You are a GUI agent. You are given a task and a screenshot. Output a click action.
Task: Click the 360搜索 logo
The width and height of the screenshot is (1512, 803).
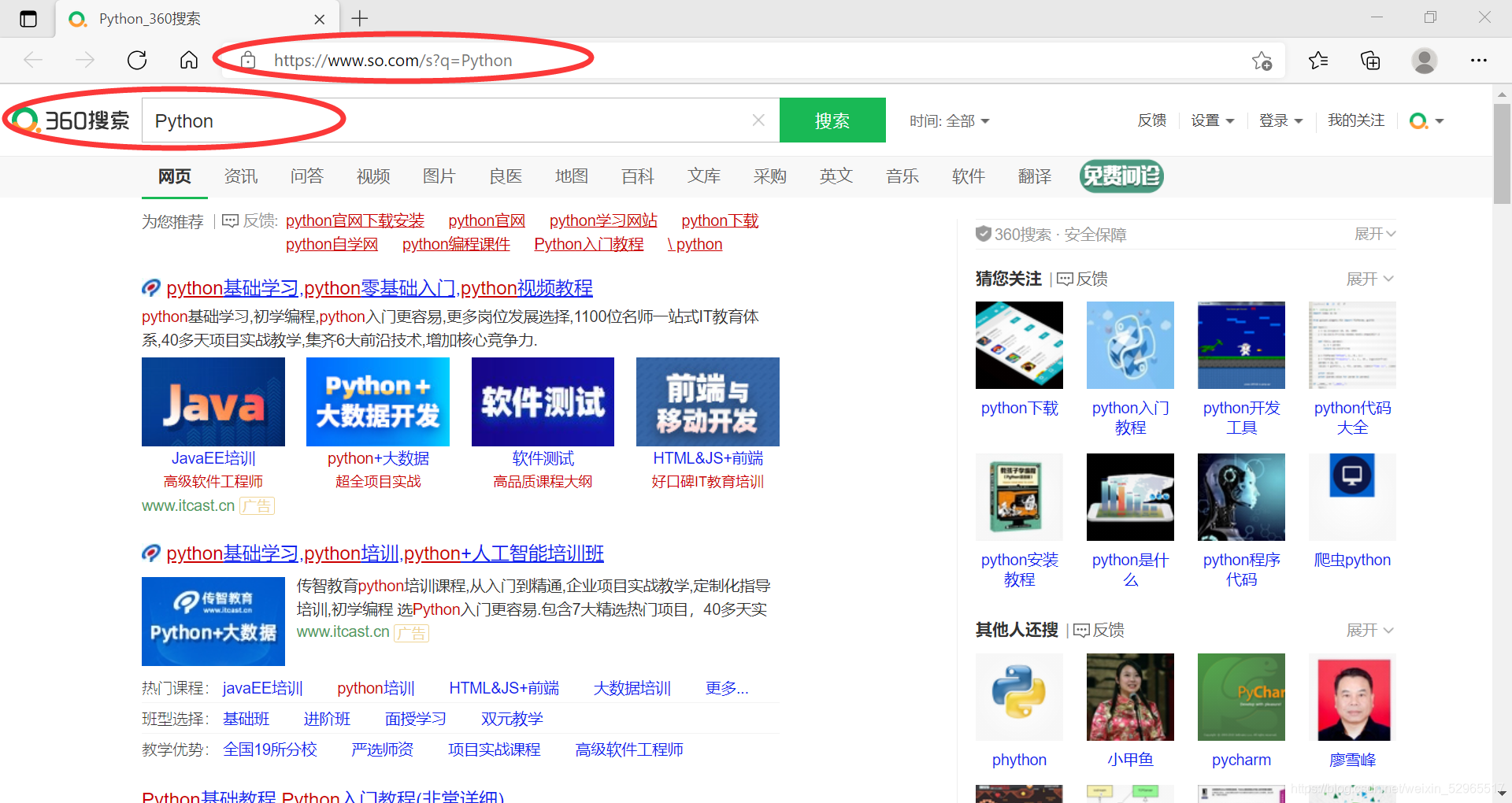[x=71, y=120]
